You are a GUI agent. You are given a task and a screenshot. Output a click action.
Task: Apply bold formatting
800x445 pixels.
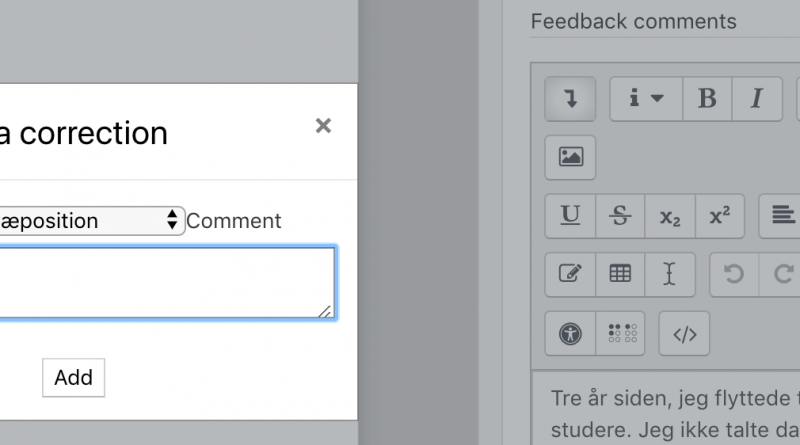(x=707, y=99)
